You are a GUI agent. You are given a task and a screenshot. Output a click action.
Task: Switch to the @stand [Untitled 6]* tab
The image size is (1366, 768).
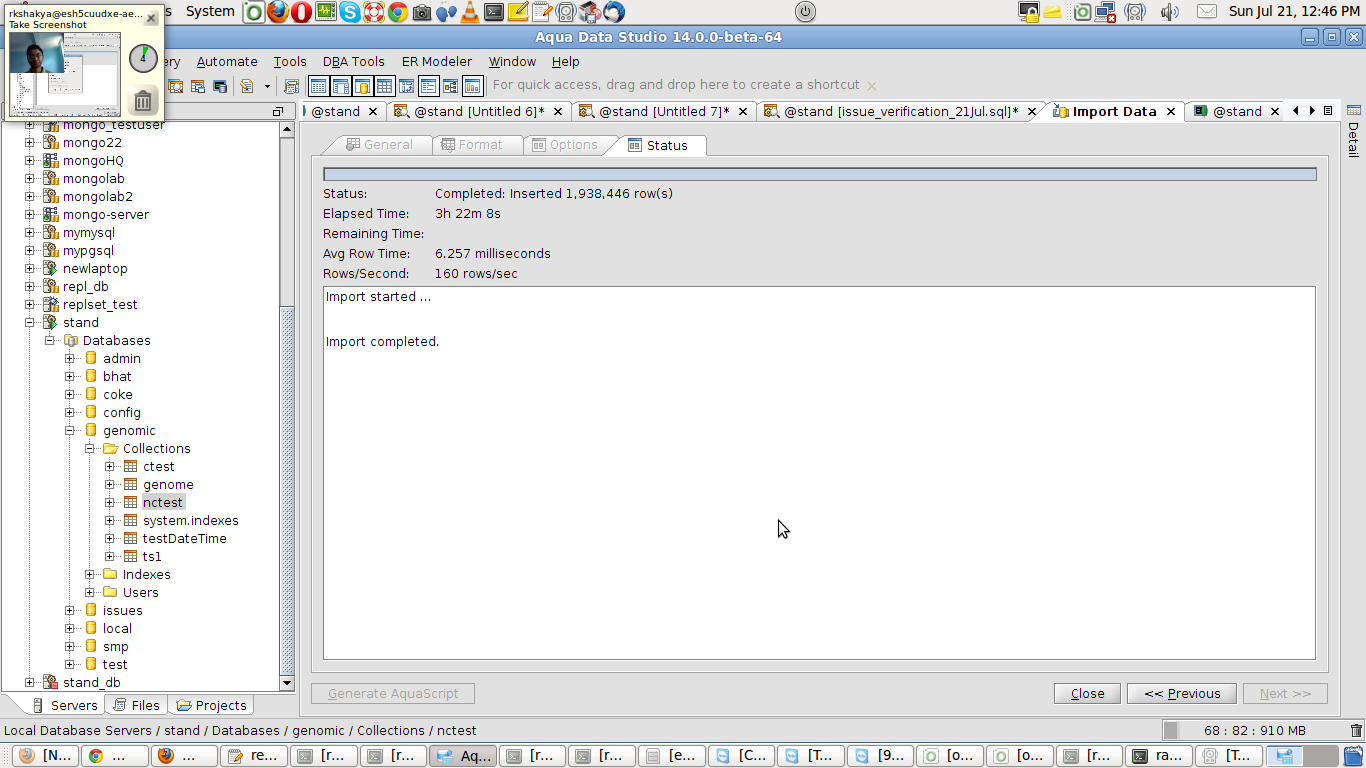point(479,111)
